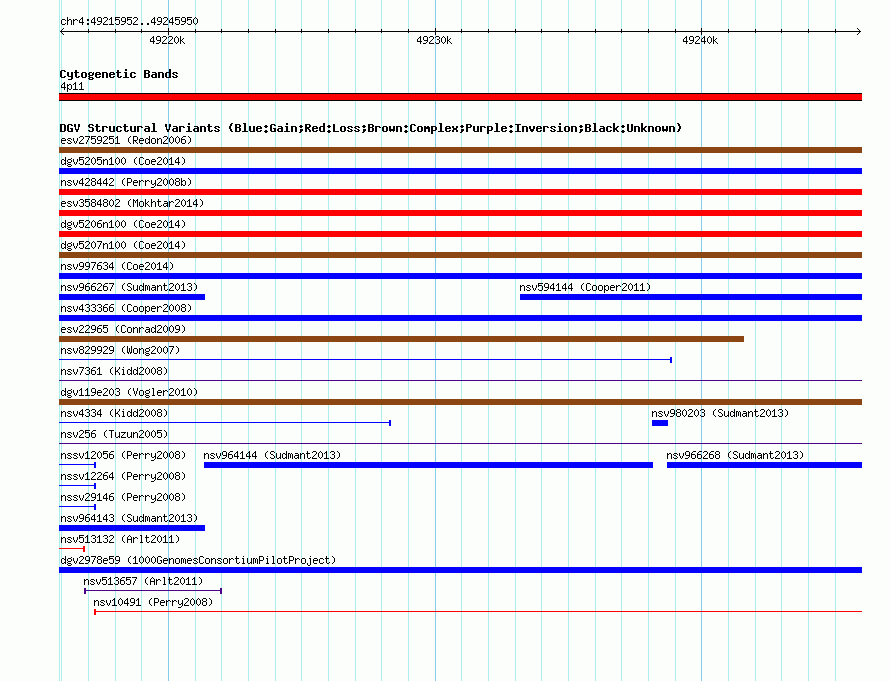Click the 49230k ruler tick label
890x681 pixels.
coord(434,40)
